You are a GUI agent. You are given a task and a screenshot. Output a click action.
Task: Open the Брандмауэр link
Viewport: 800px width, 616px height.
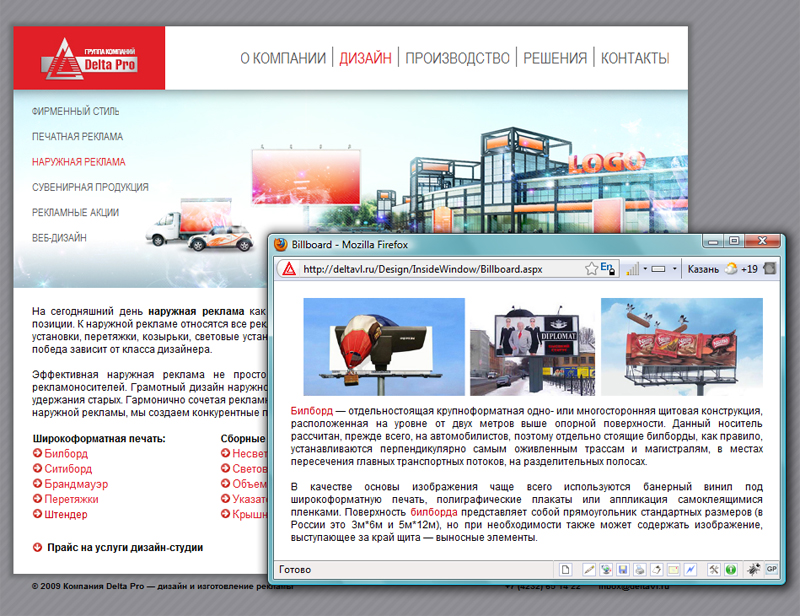click(x=76, y=484)
